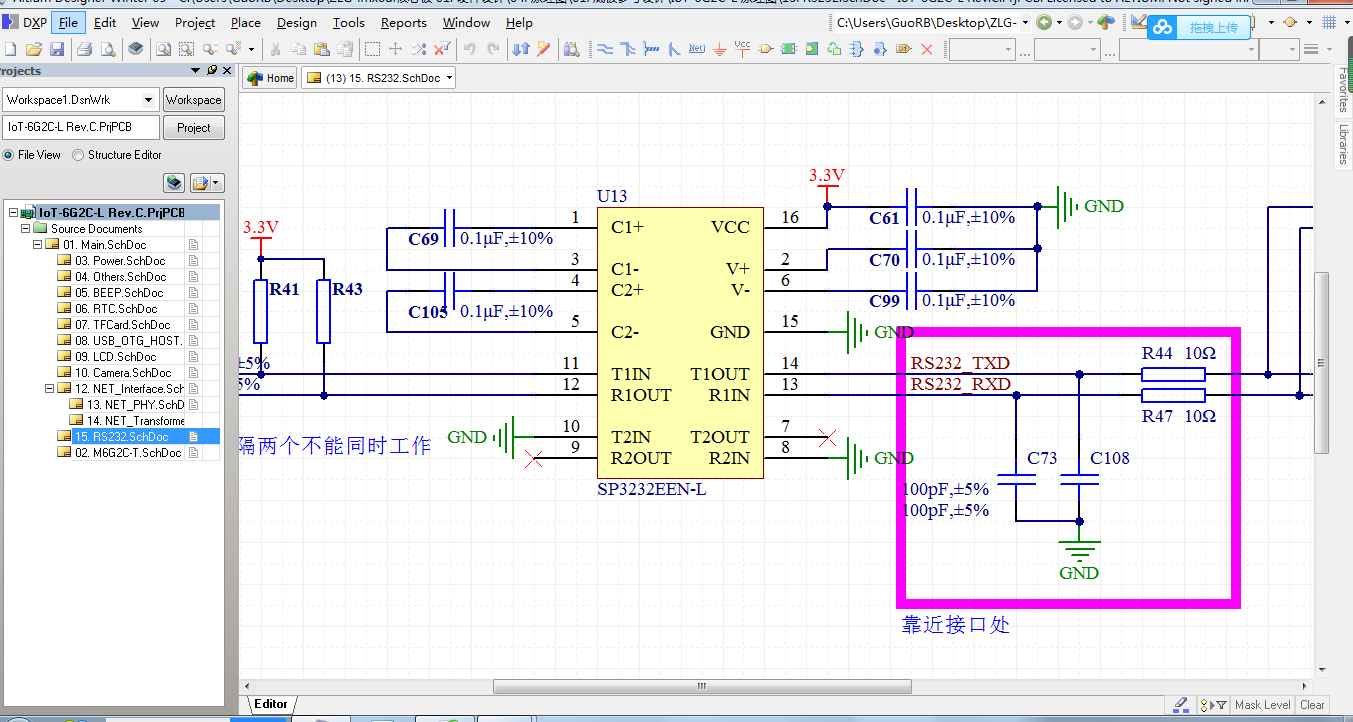
Task: Select 10. Camera.SchDoc in project tree
Action: coord(123,373)
